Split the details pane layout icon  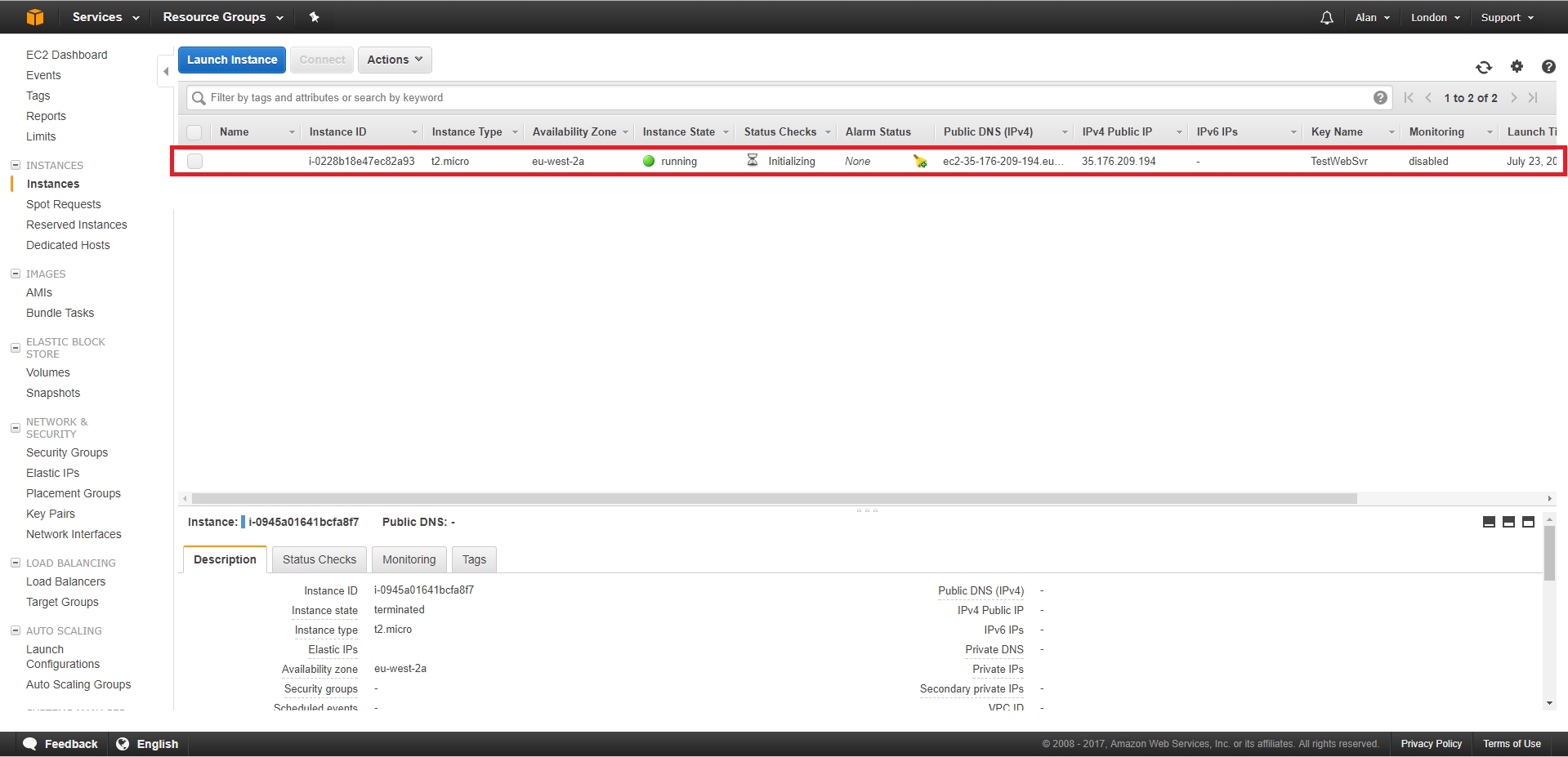click(1508, 522)
